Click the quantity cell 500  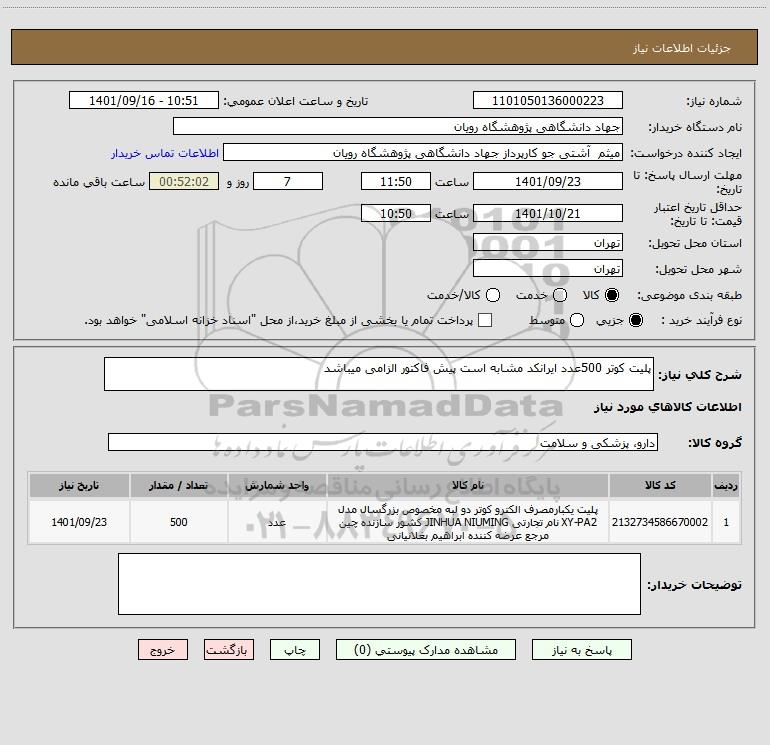[179, 522]
